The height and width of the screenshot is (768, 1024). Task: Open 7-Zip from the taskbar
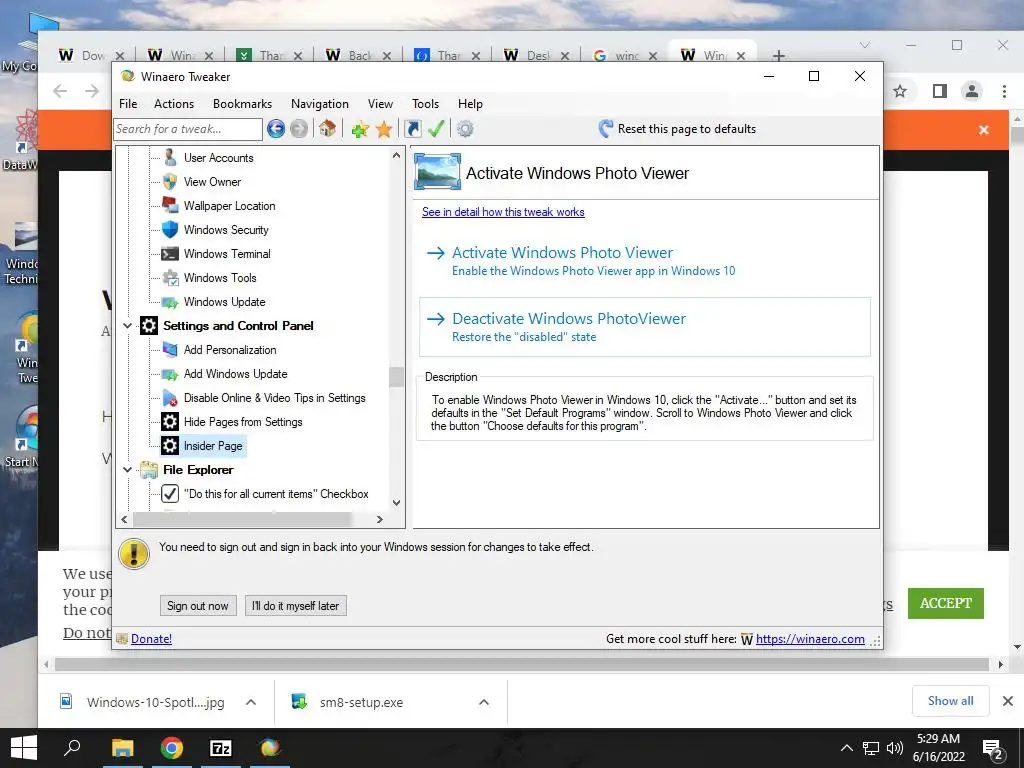[221, 748]
